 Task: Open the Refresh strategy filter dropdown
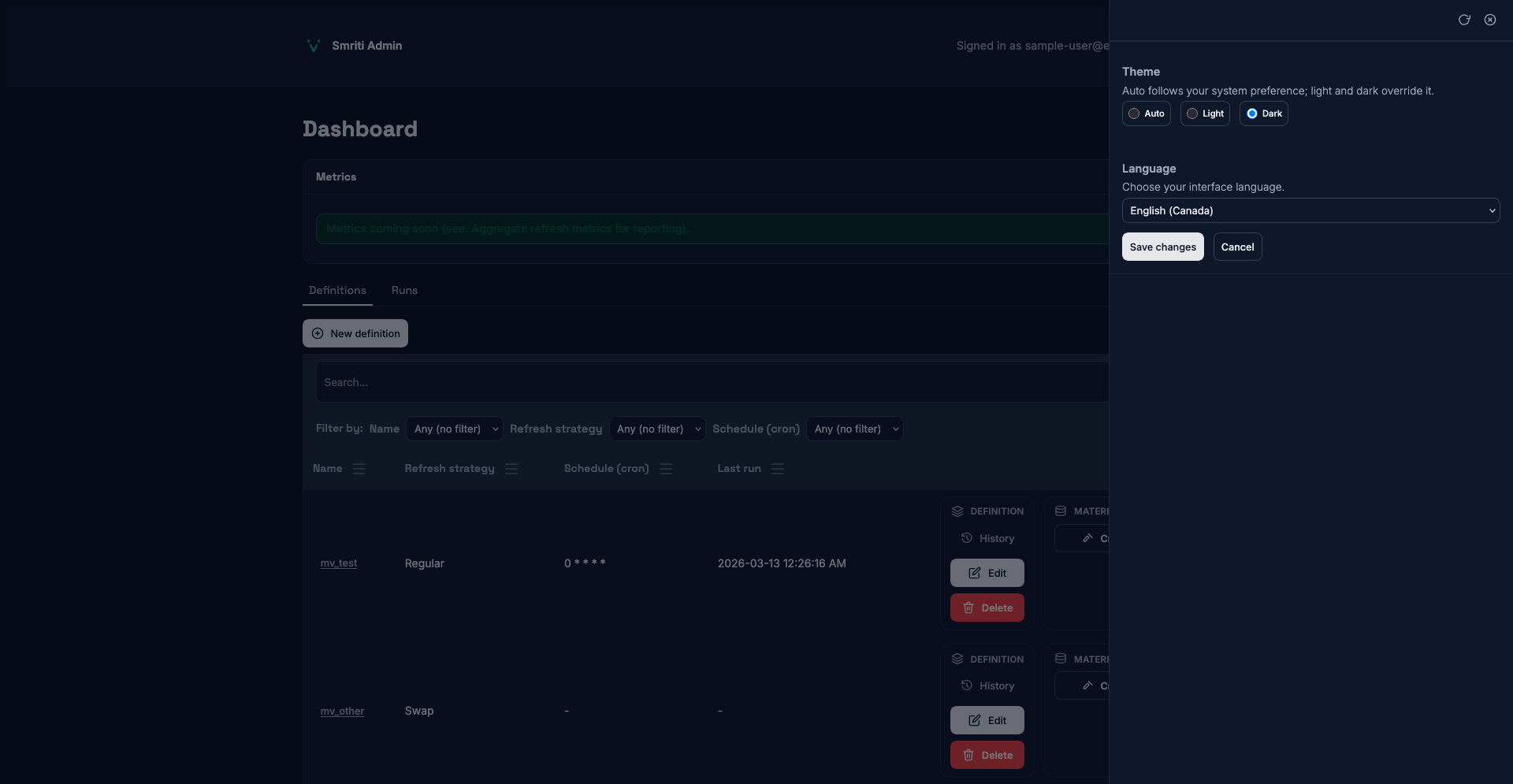(x=657, y=429)
